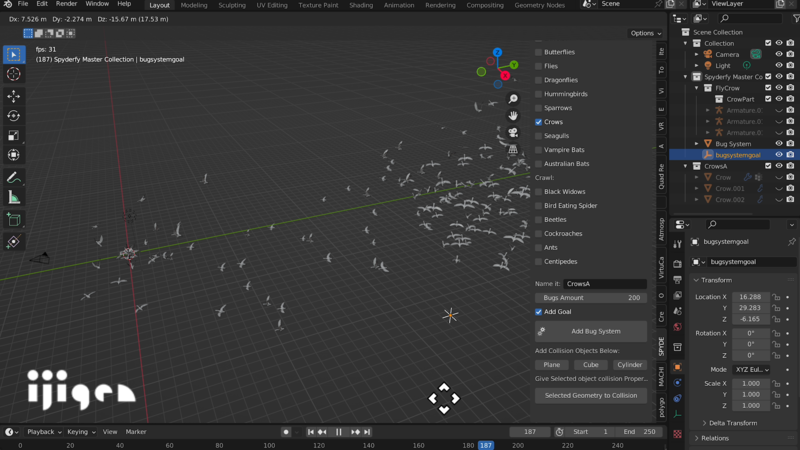
Task: Enable the Flies checkbox
Action: [538, 66]
